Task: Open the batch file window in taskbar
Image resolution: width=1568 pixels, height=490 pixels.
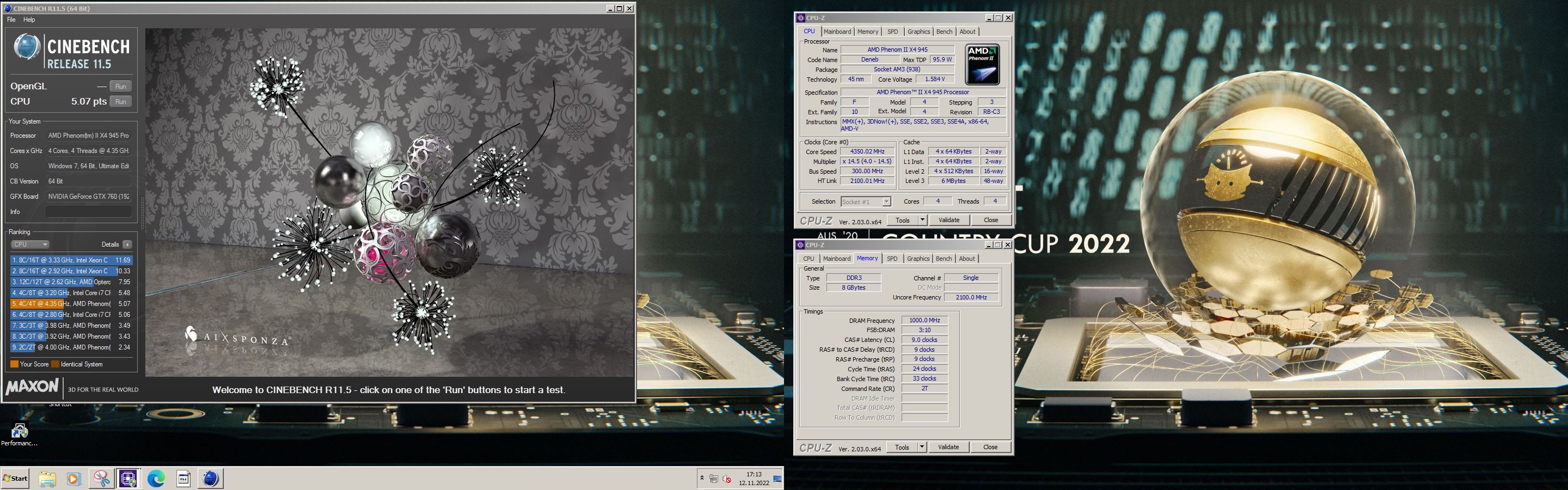Action: coord(183,479)
